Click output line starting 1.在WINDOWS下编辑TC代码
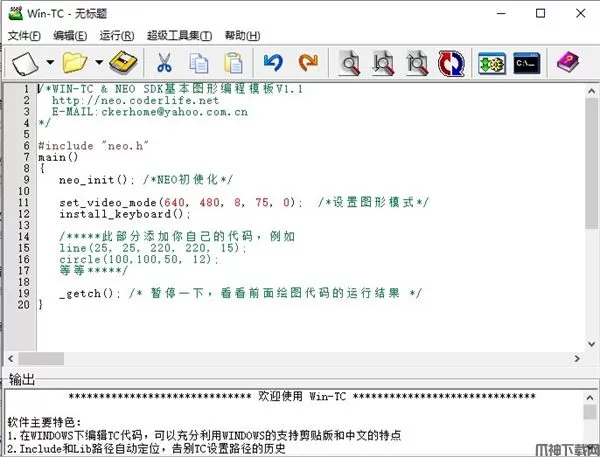The image size is (600, 457). 204,436
